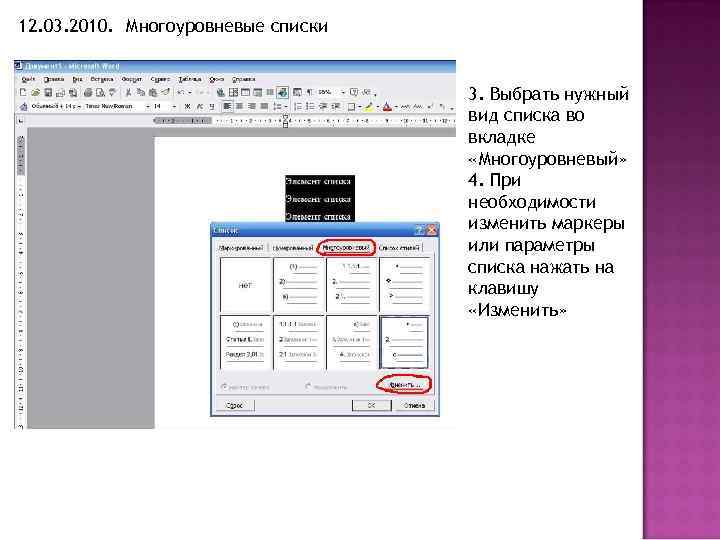Switch to the Список стилей tab
Screen dimensions: 720x540
pos(399,248)
